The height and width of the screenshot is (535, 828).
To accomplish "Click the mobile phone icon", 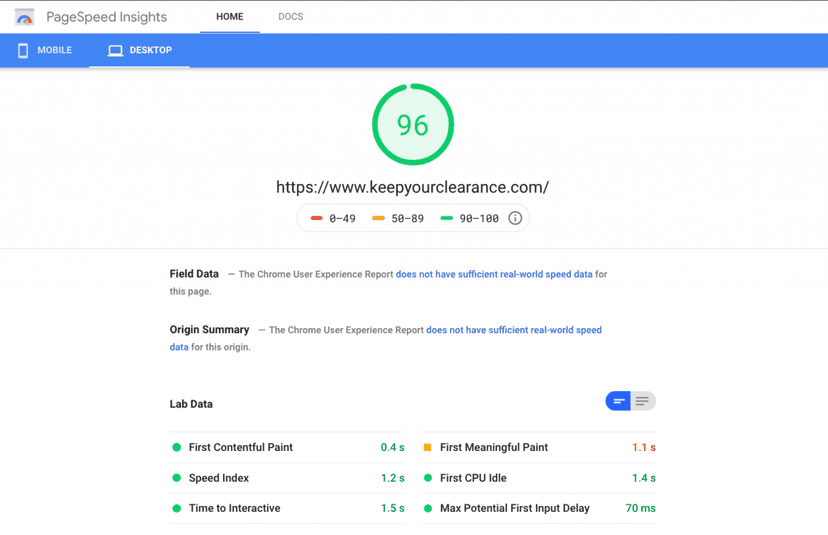I will pos(23,50).
